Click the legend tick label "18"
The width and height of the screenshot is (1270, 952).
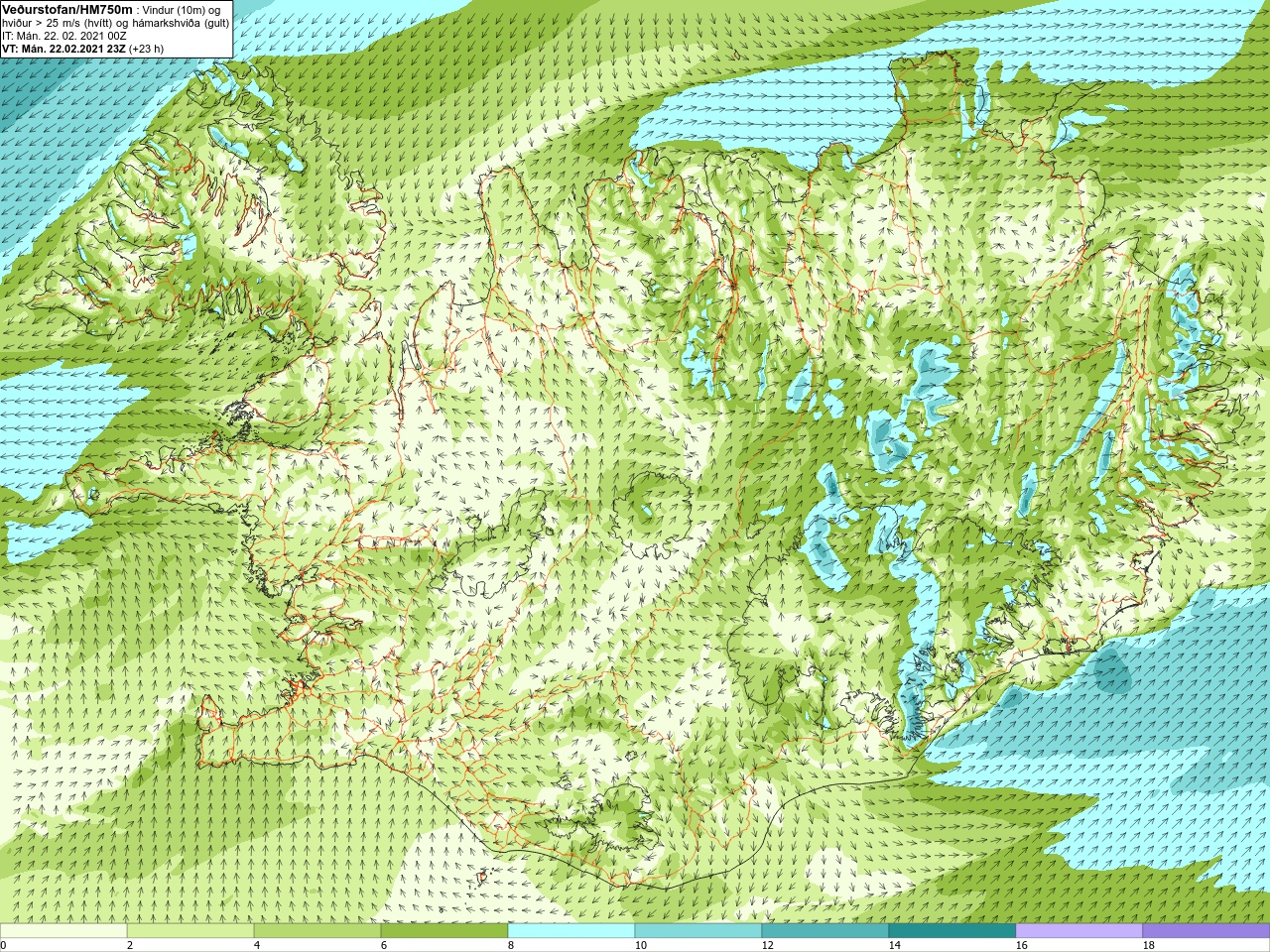(1148, 946)
